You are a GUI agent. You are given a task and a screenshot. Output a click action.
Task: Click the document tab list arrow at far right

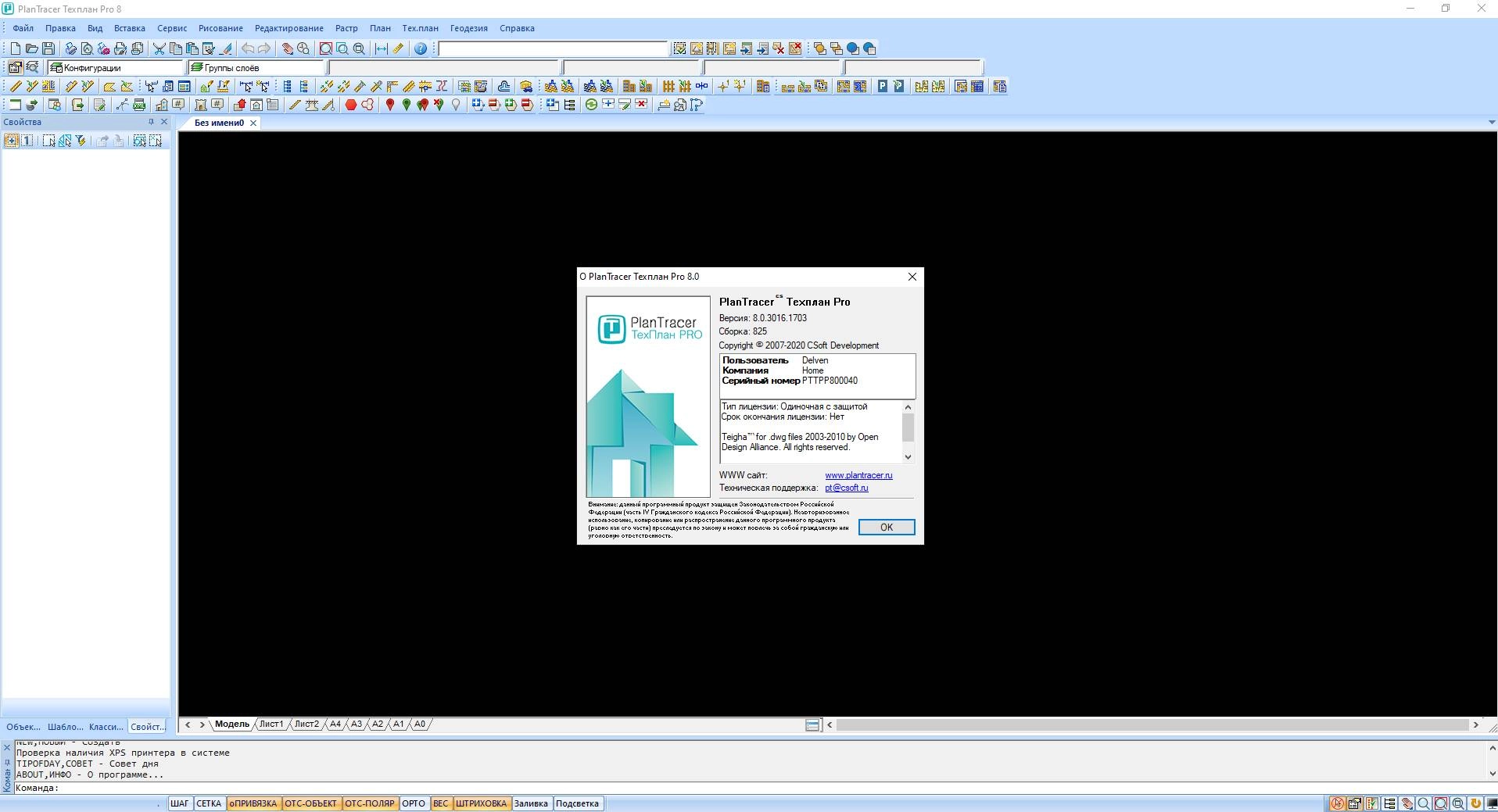tap(1491, 123)
